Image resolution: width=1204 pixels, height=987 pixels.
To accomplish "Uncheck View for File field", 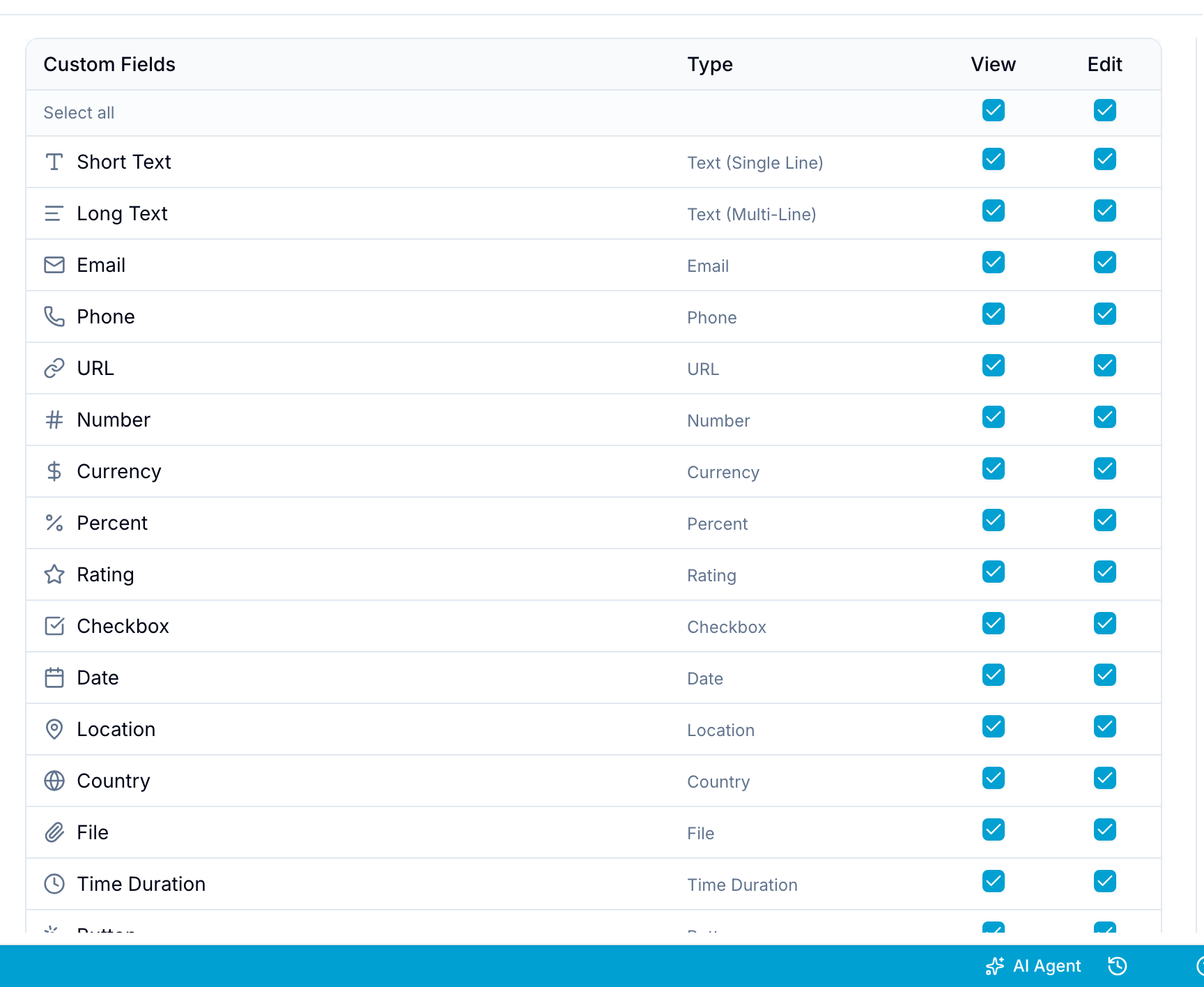I will pos(994,829).
